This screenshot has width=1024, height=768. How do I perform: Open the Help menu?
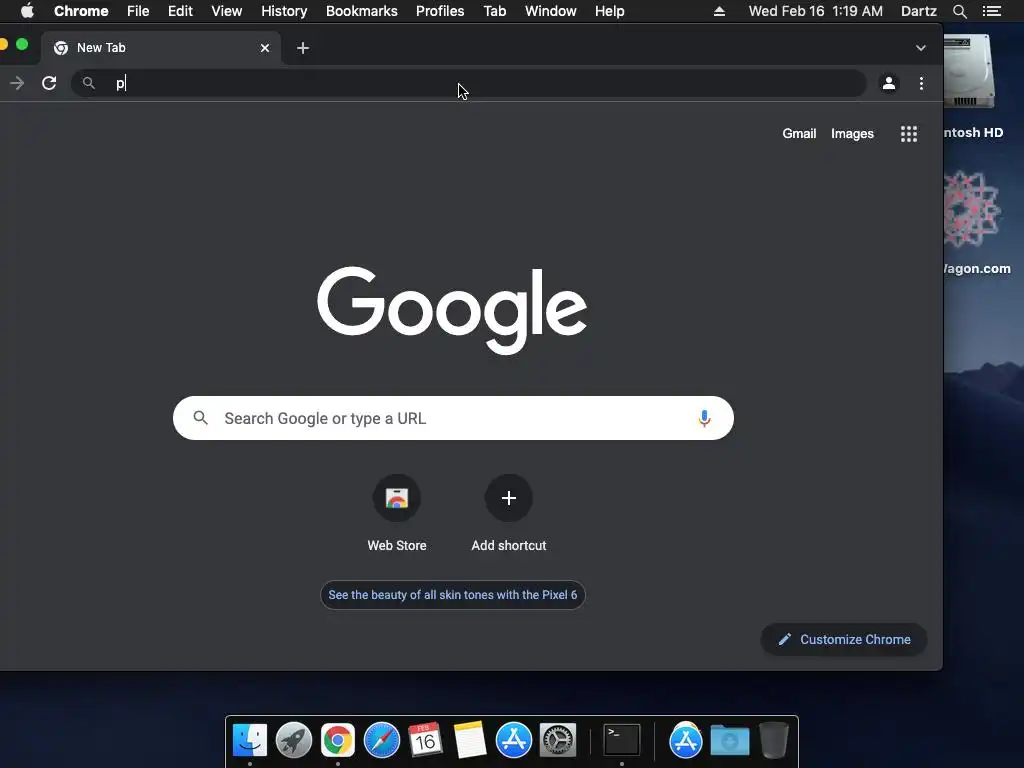tap(609, 11)
